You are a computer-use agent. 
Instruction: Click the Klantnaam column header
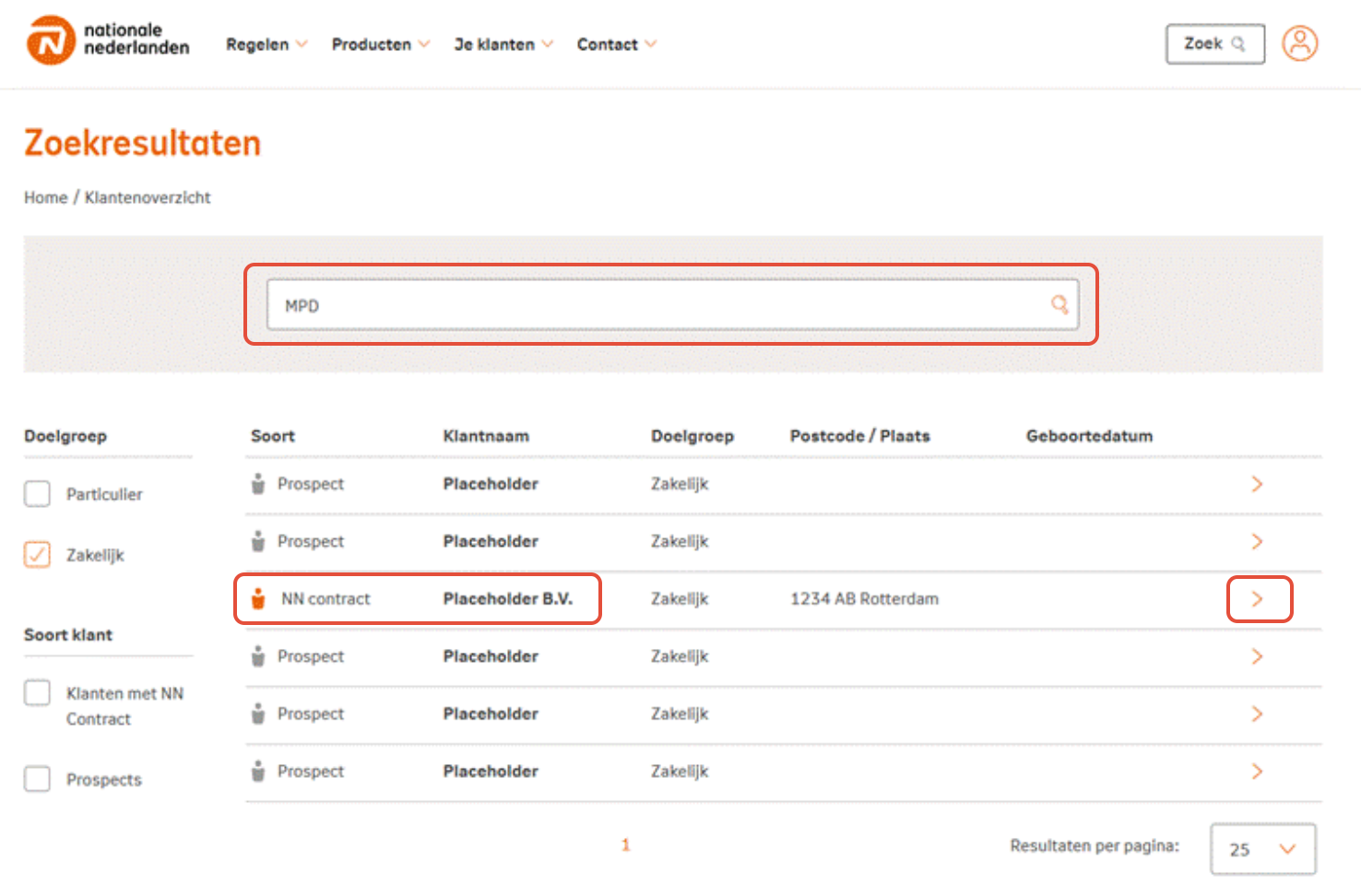click(x=486, y=436)
